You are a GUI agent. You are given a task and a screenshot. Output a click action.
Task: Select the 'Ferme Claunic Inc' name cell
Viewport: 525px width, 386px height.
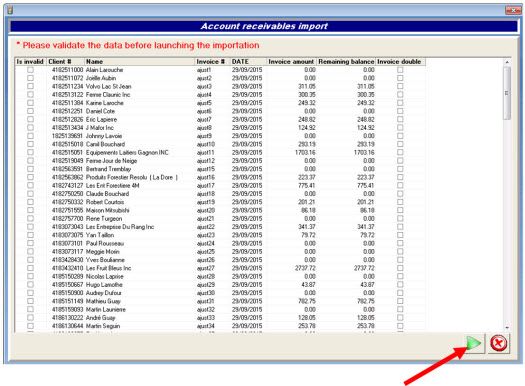[x=108, y=95]
